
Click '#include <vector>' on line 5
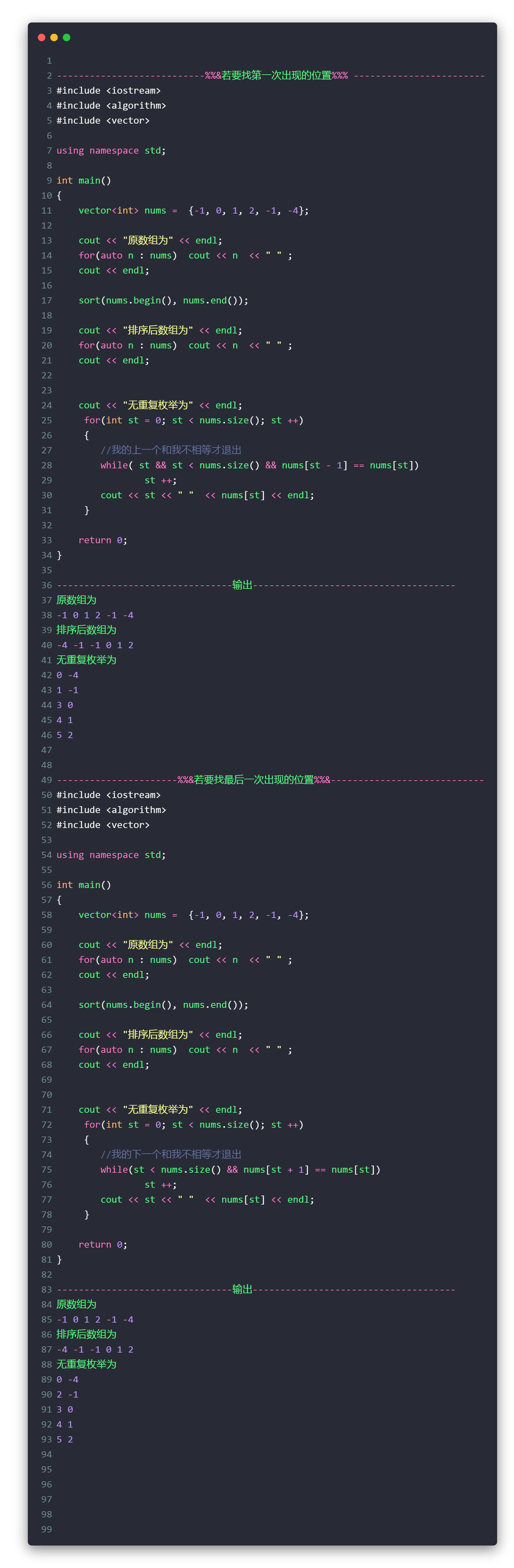[x=103, y=121]
